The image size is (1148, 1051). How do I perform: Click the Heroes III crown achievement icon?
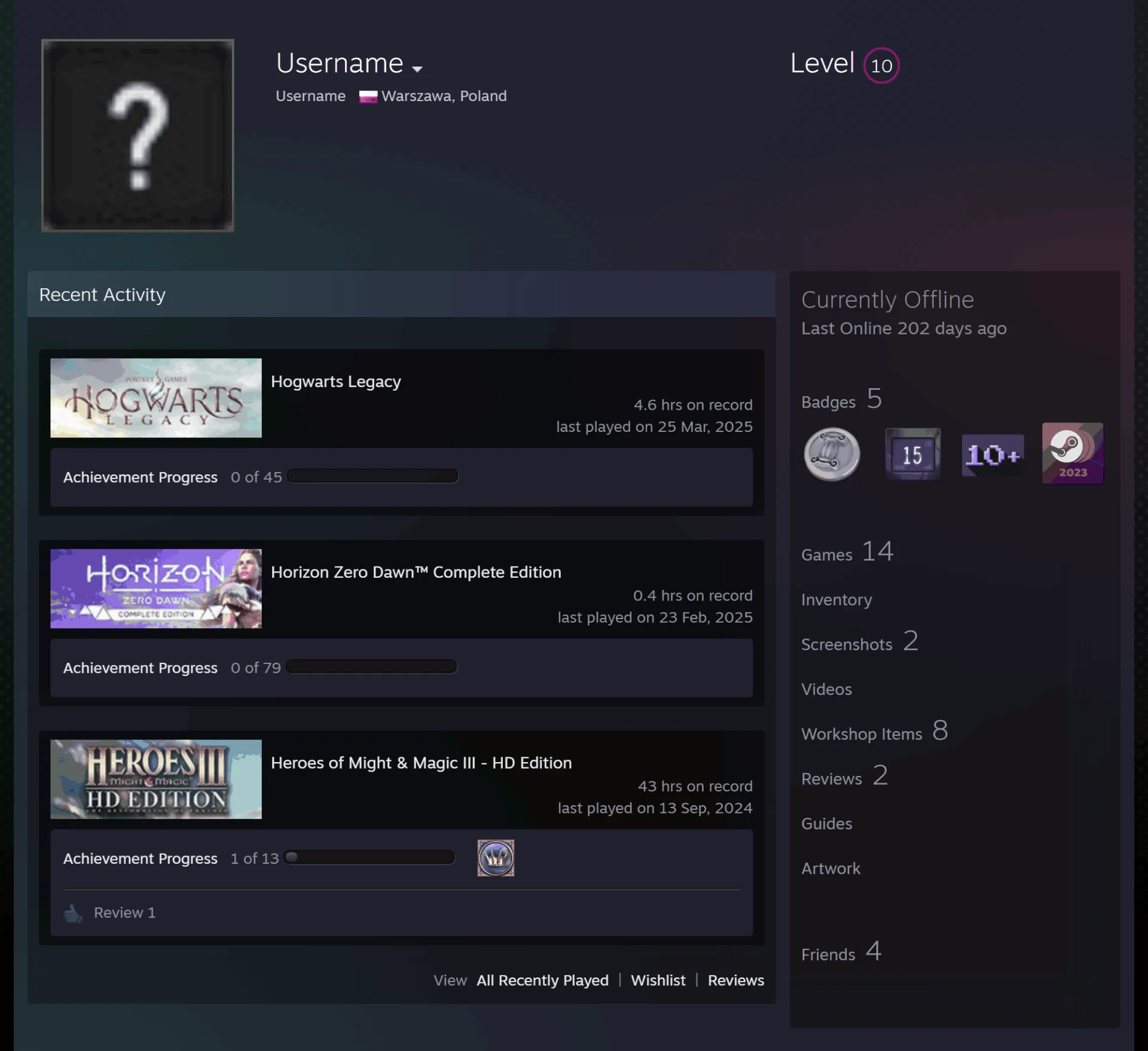(x=496, y=858)
